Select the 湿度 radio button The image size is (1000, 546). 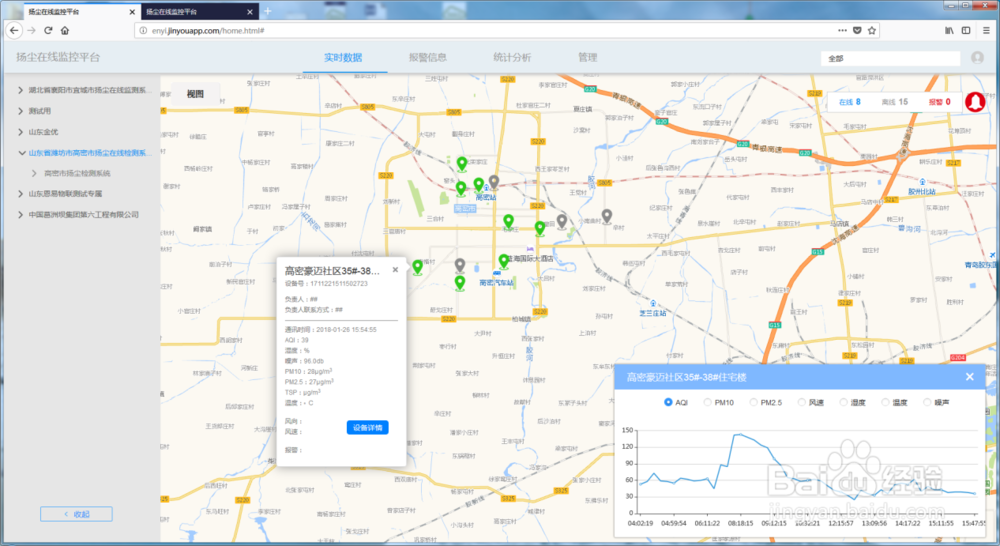tap(843, 402)
